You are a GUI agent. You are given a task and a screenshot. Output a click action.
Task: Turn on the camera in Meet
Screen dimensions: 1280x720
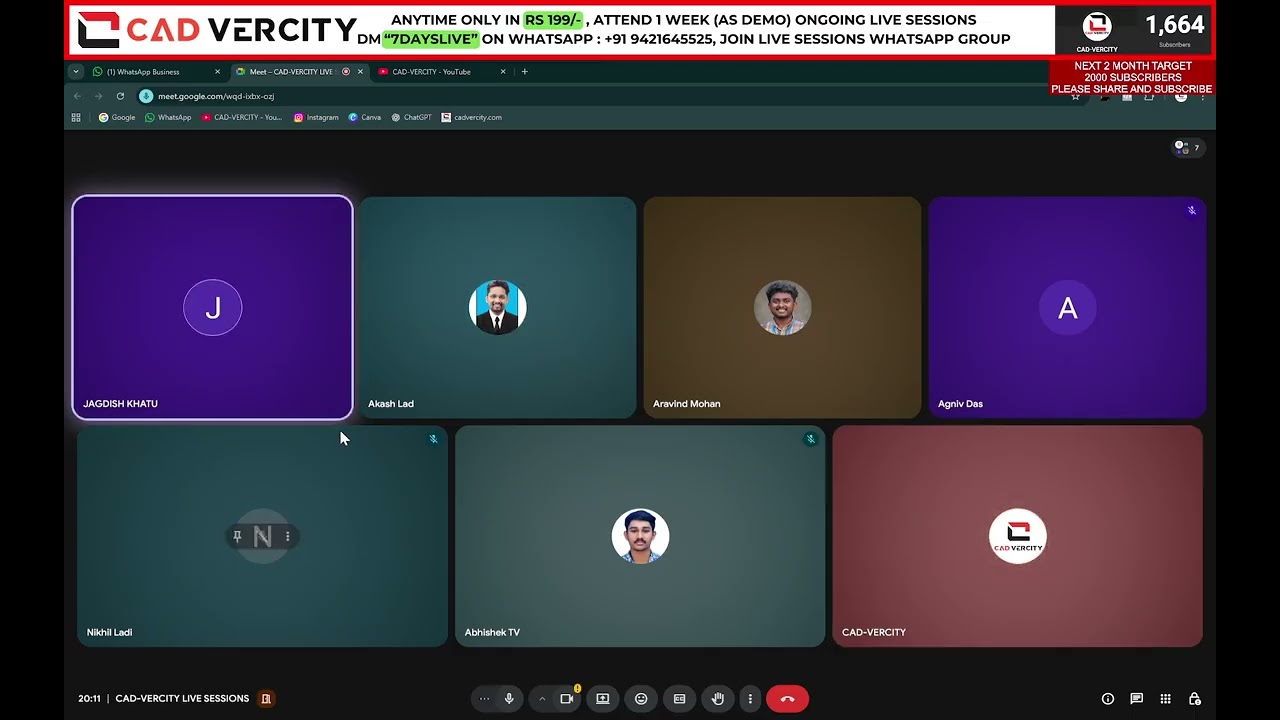[x=566, y=699]
